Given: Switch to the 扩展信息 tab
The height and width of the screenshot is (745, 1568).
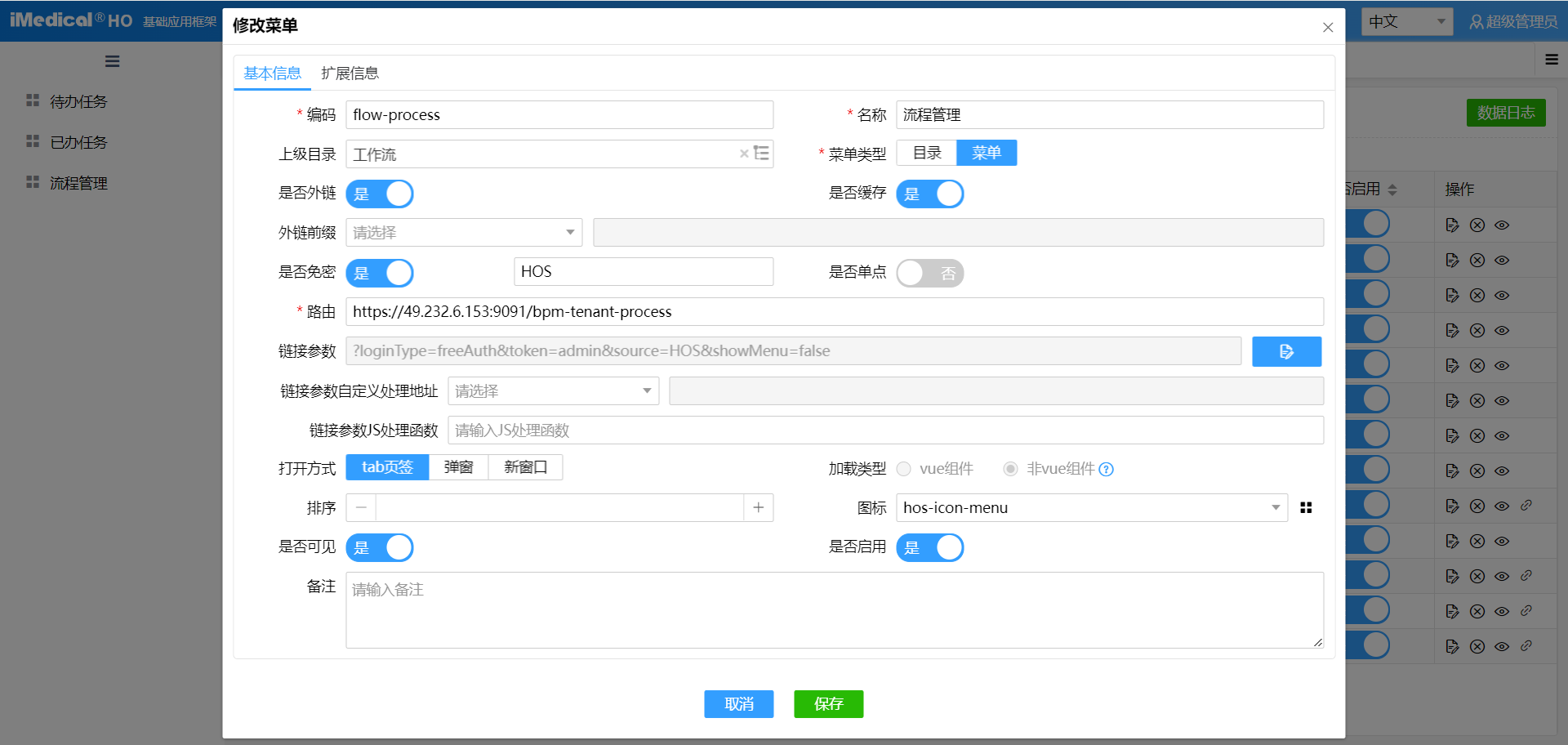Looking at the screenshot, I should (x=350, y=74).
